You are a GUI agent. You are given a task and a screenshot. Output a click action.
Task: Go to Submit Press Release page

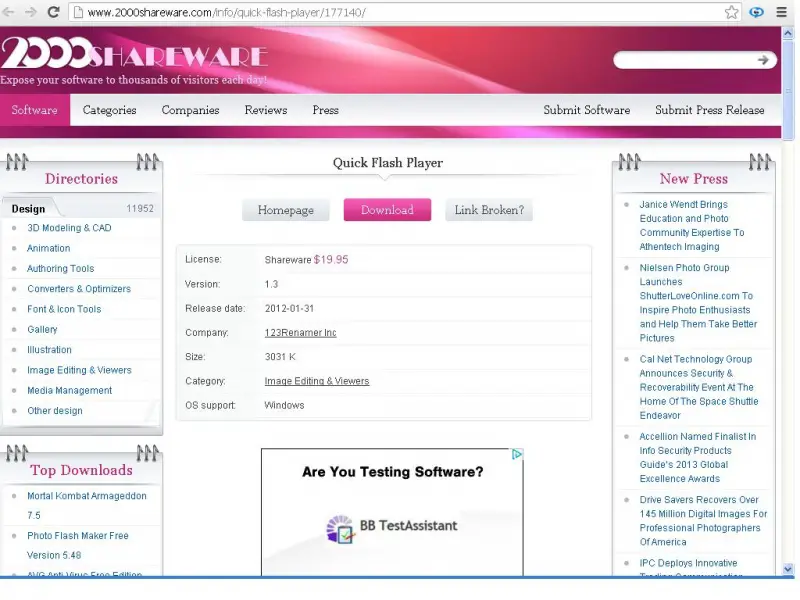point(710,110)
